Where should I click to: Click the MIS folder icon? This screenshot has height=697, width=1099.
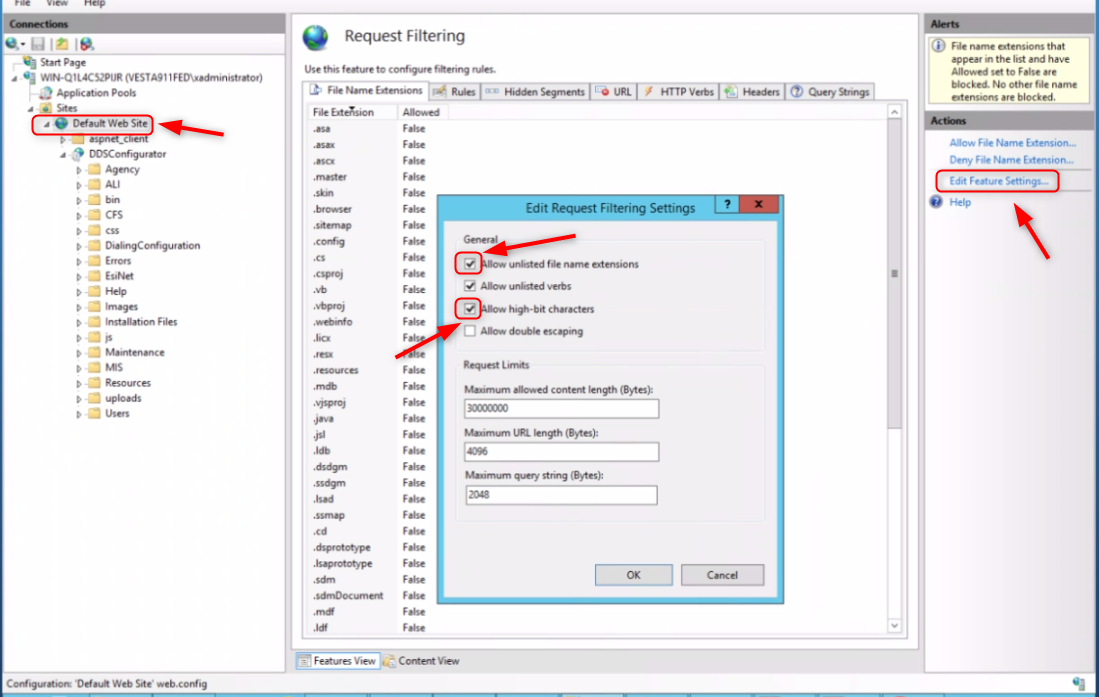(x=94, y=367)
